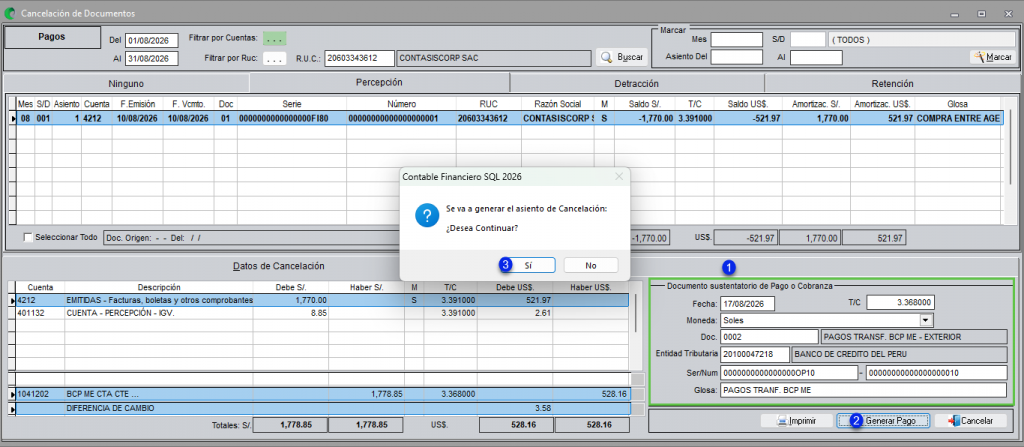Click the Fecha field 17/08/2026

tap(747, 304)
